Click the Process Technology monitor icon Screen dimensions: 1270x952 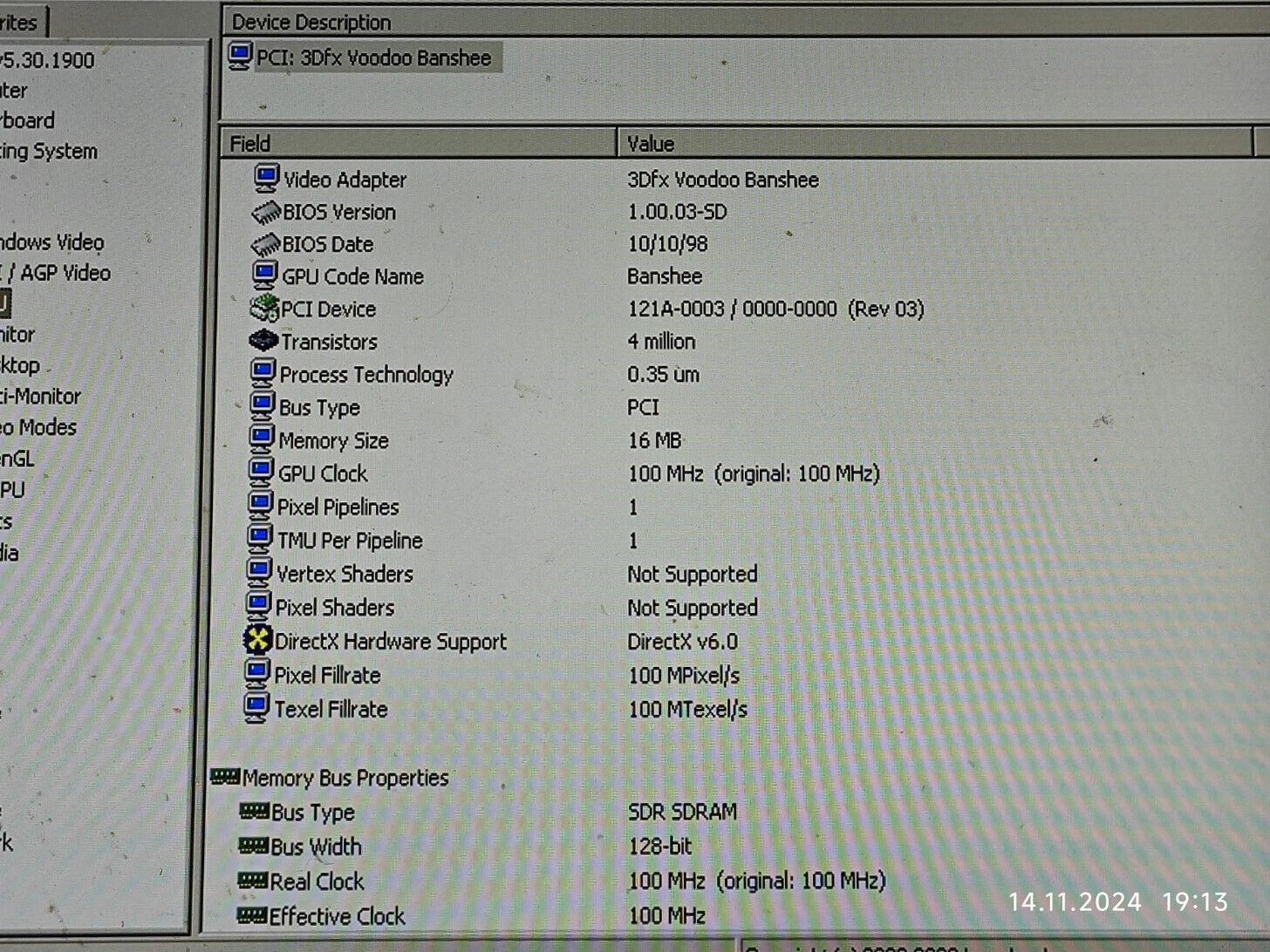[263, 374]
